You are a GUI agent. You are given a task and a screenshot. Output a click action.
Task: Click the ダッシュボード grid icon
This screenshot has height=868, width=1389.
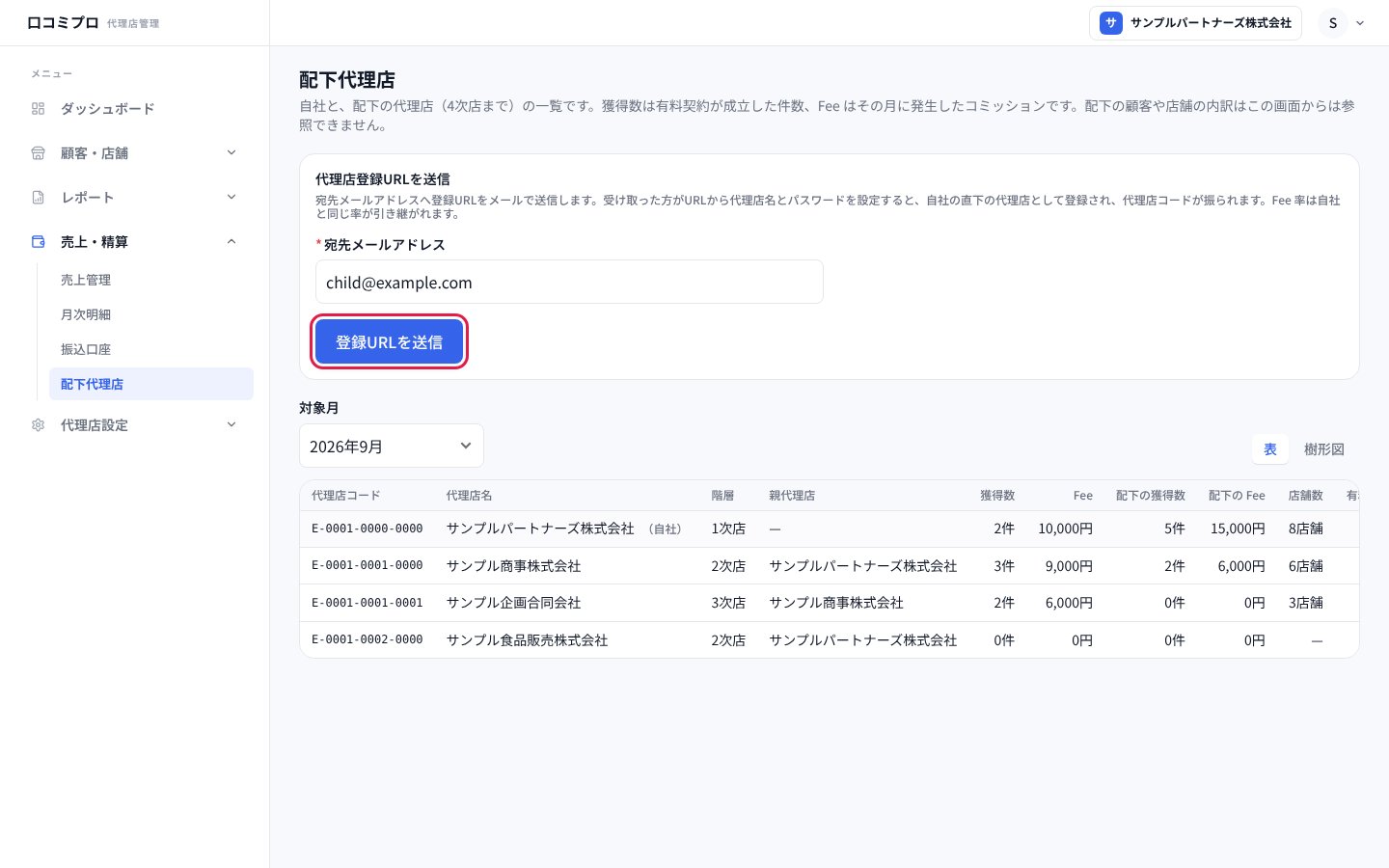(39, 109)
